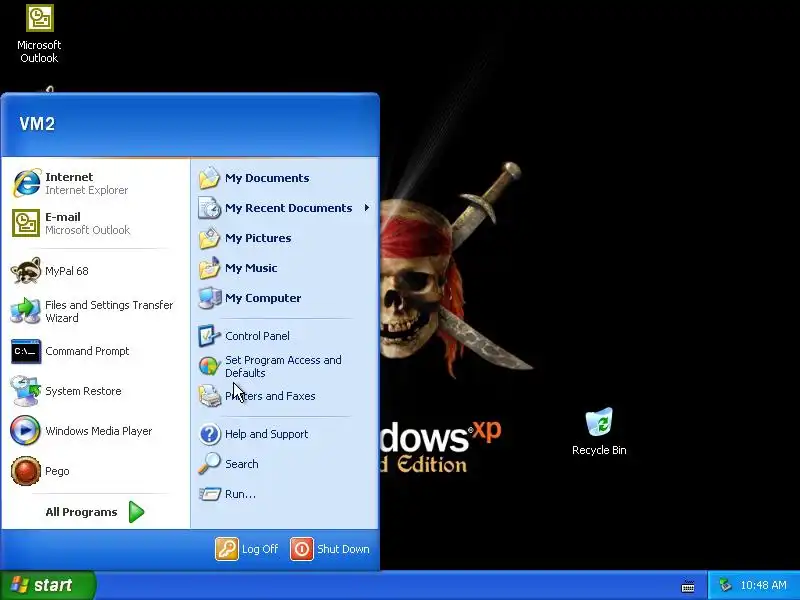Click the on-screen keyboard tray icon

pyautogui.click(x=688, y=586)
